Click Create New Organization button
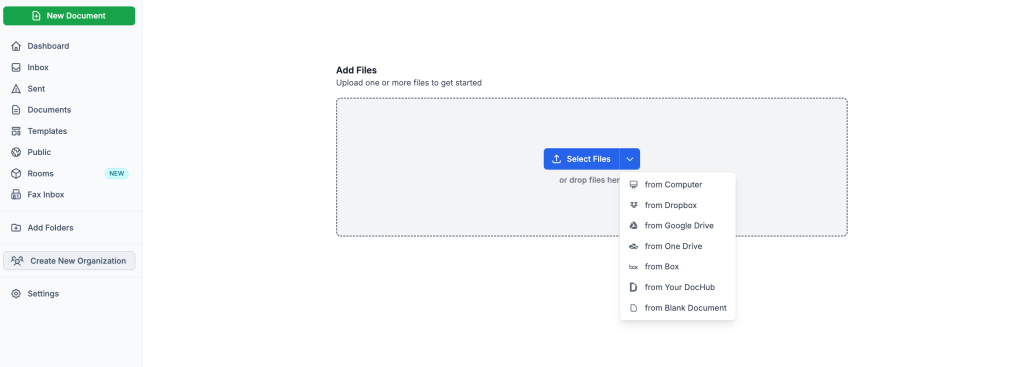 [69, 261]
